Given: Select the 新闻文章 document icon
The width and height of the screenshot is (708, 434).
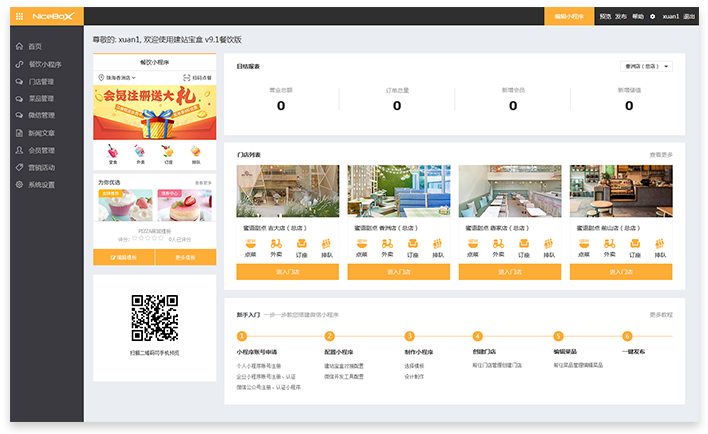Looking at the screenshot, I should [19, 133].
